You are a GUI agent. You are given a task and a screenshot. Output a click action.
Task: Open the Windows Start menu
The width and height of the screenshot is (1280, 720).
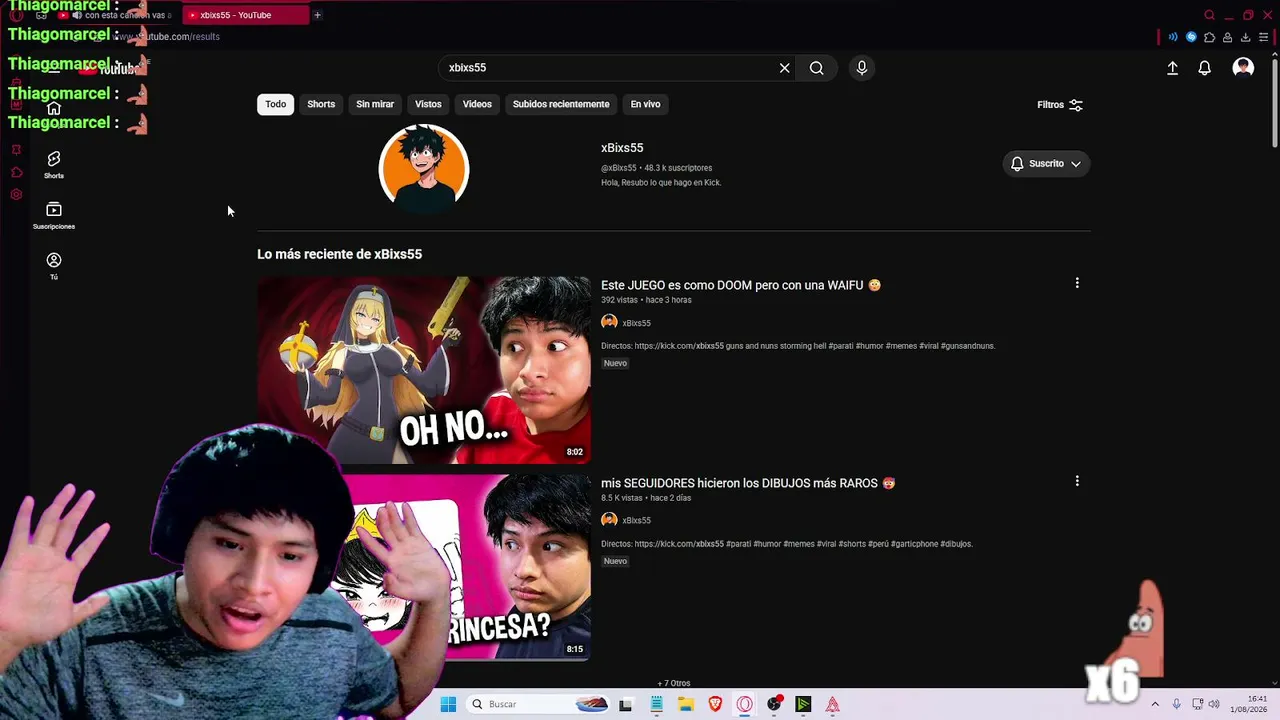pos(448,704)
